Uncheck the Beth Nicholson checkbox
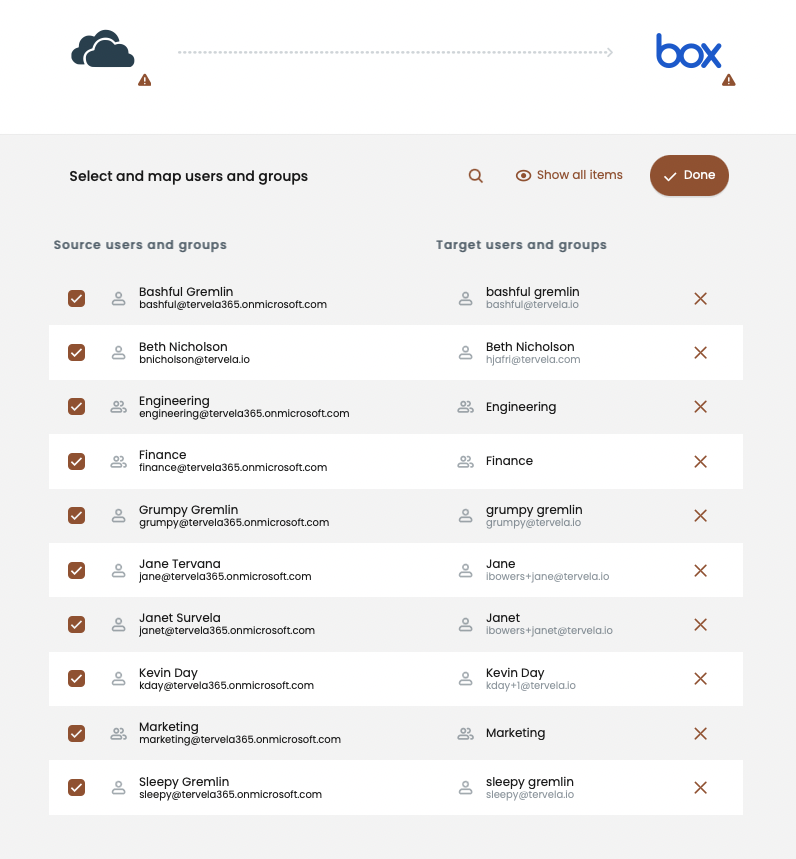Viewport: 796px width, 859px height. [x=76, y=352]
